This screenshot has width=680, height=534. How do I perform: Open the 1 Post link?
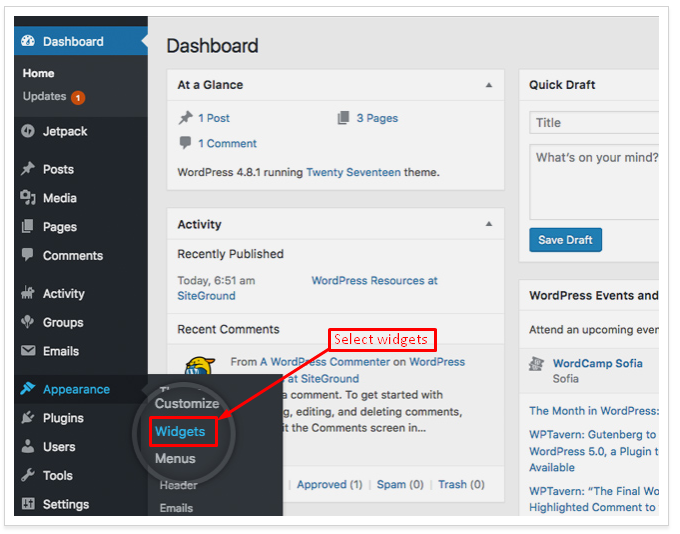tap(214, 118)
